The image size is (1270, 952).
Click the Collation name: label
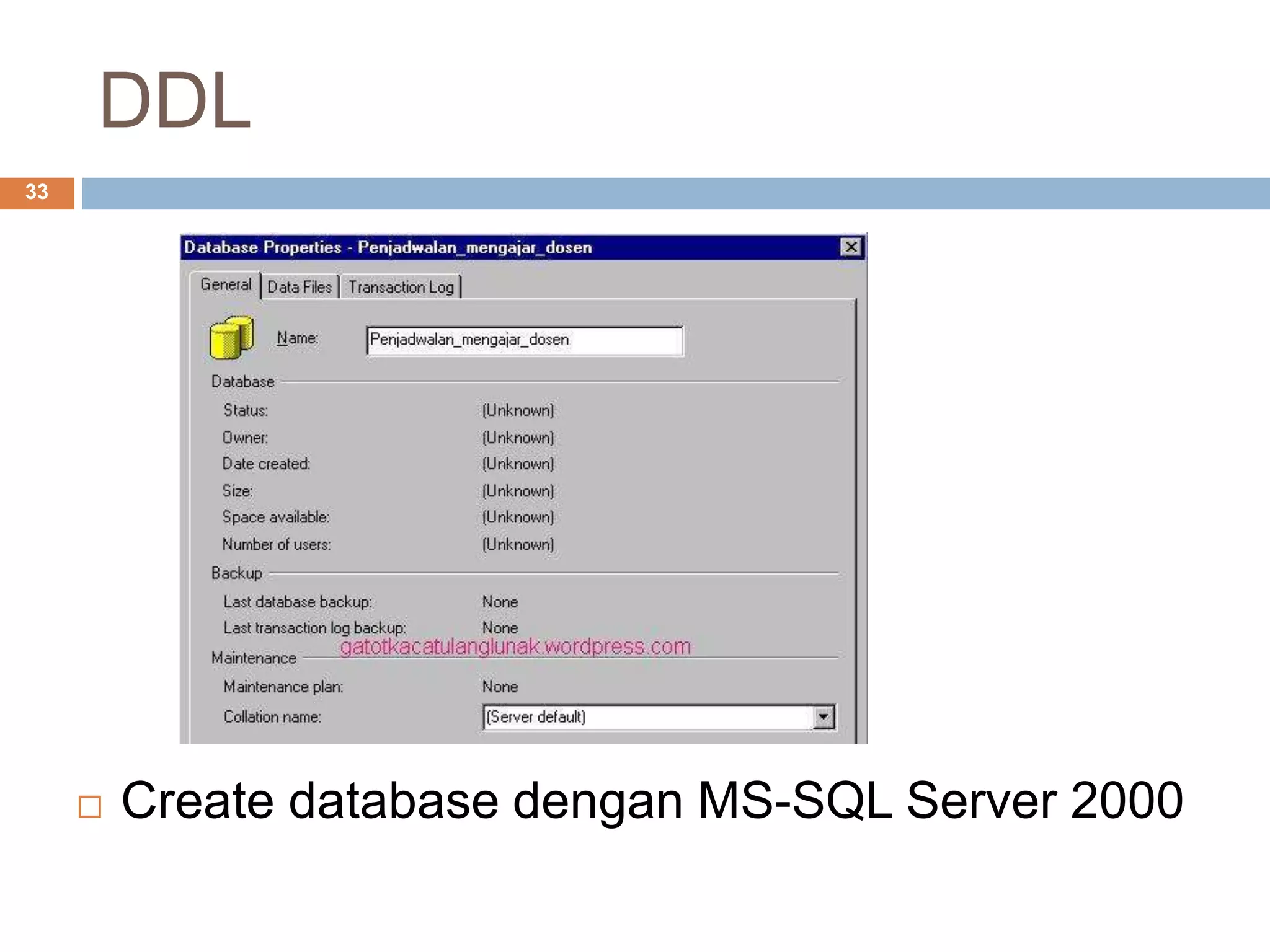[x=272, y=717]
